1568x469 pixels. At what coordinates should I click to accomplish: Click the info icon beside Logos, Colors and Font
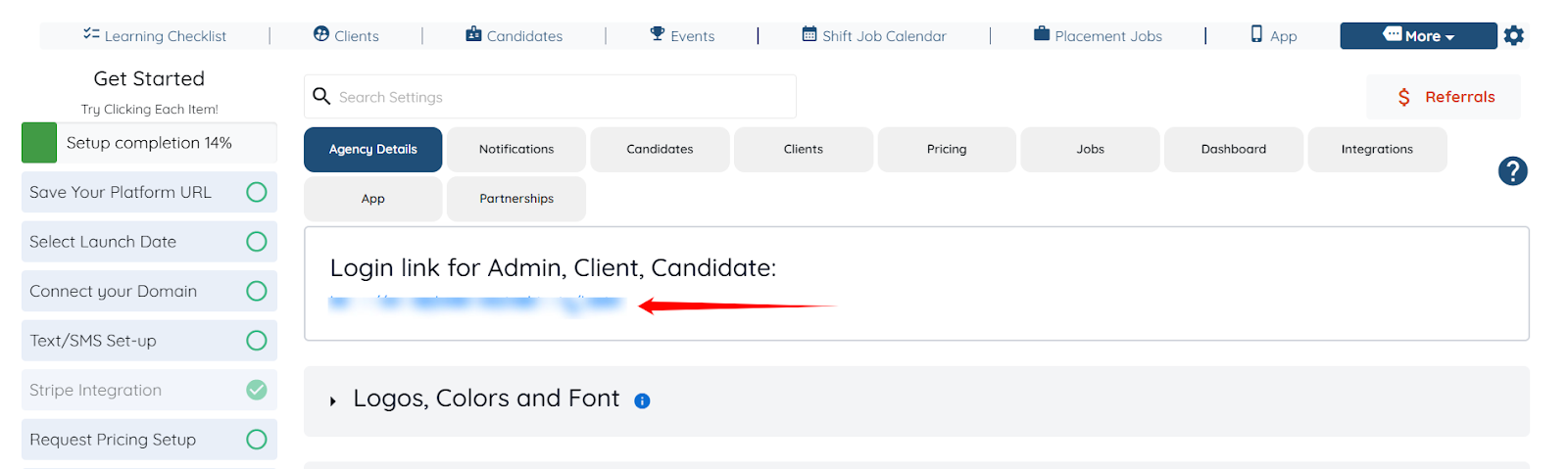coord(642,400)
